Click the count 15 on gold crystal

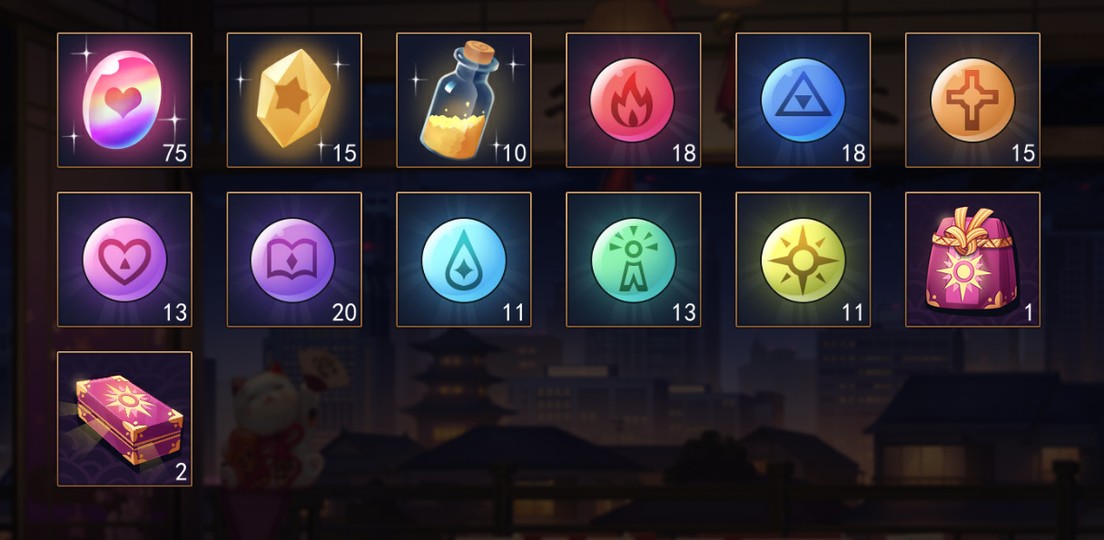344,153
